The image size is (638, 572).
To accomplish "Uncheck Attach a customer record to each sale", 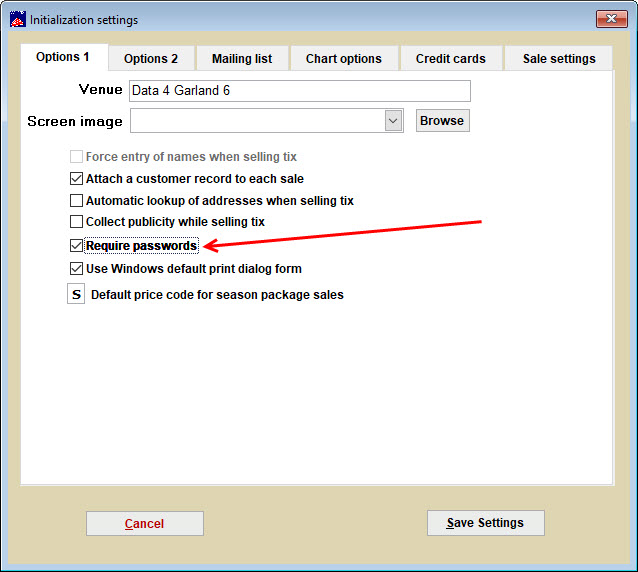I will click(x=76, y=179).
